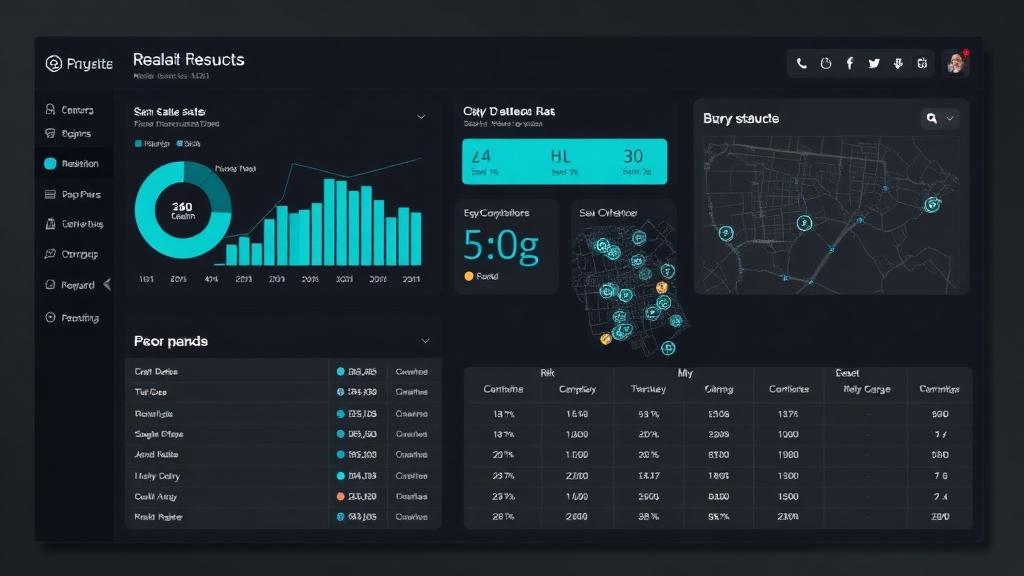Click the Twitter bird icon

coord(874,63)
